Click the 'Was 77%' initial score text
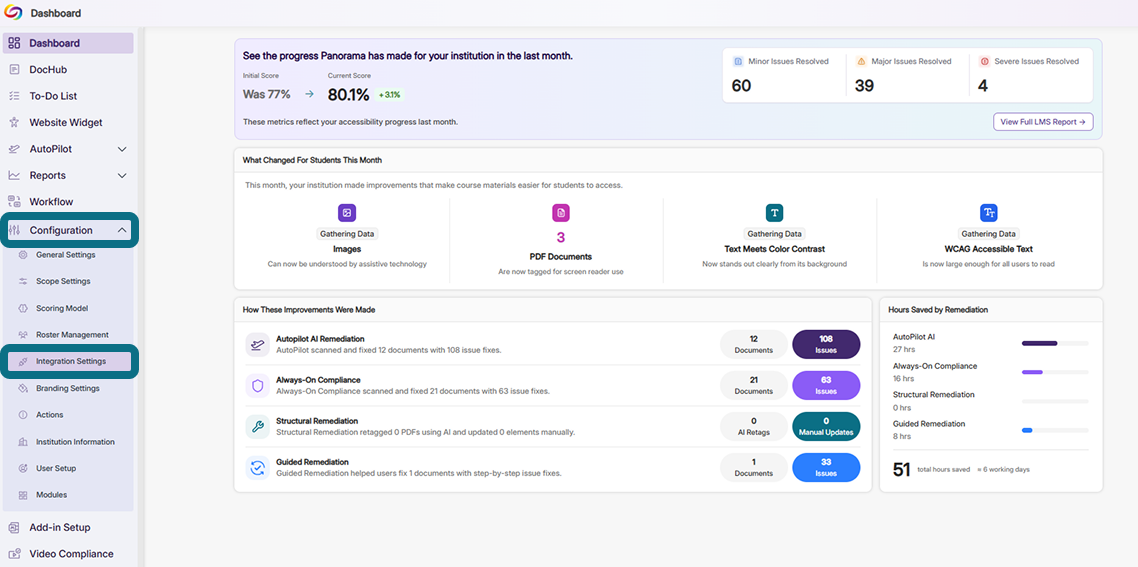1138x567 pixels. click(266, 94)
